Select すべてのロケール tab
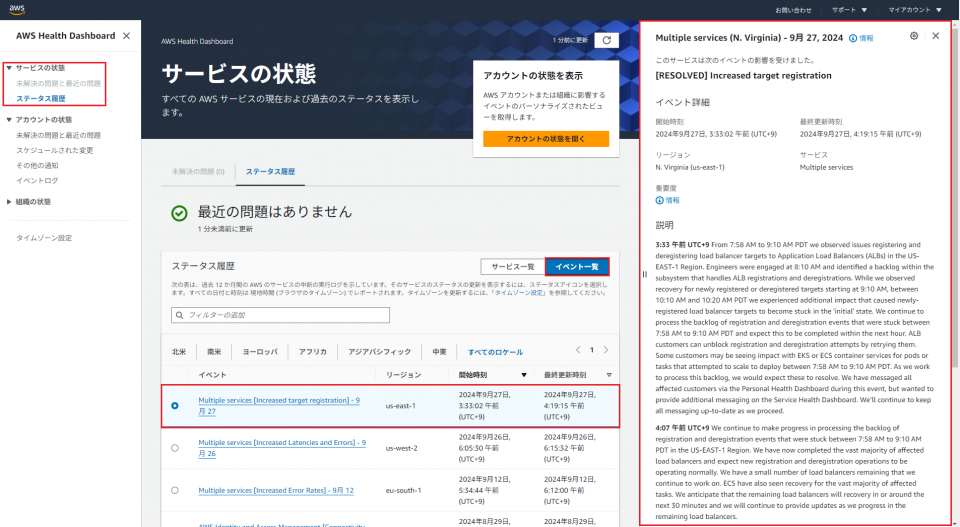Viewport: 960px width, 527px height. click(495, 353)
